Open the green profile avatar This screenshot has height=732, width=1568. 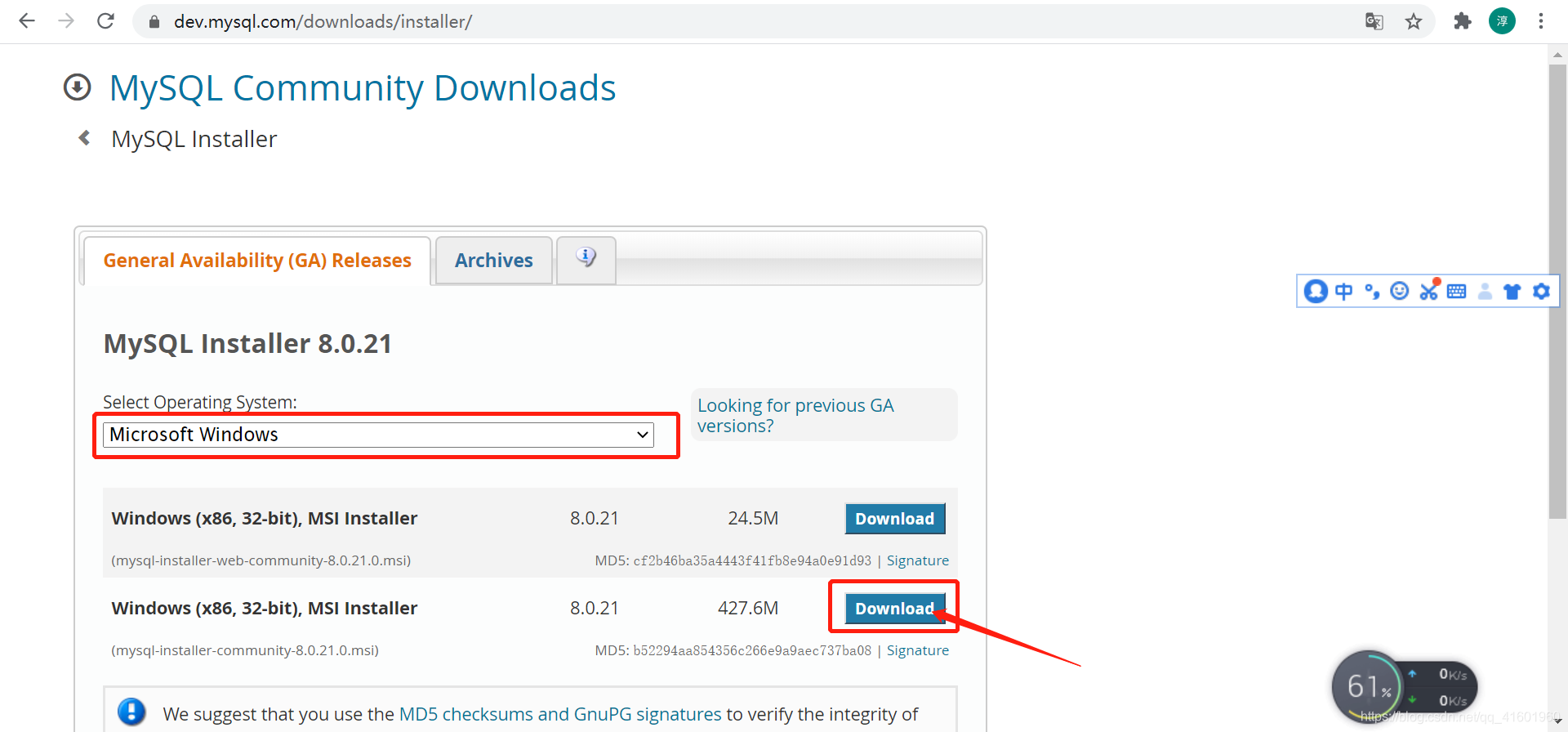point(1502,21)
